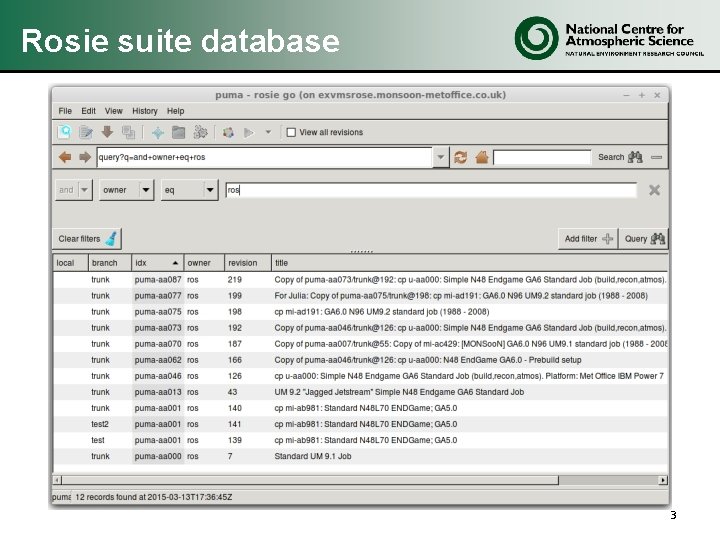The height and width of the screenshot is (540, 720).
Task: Click the horizontal scrollbar thumb
Action: (x=310, y=480)
